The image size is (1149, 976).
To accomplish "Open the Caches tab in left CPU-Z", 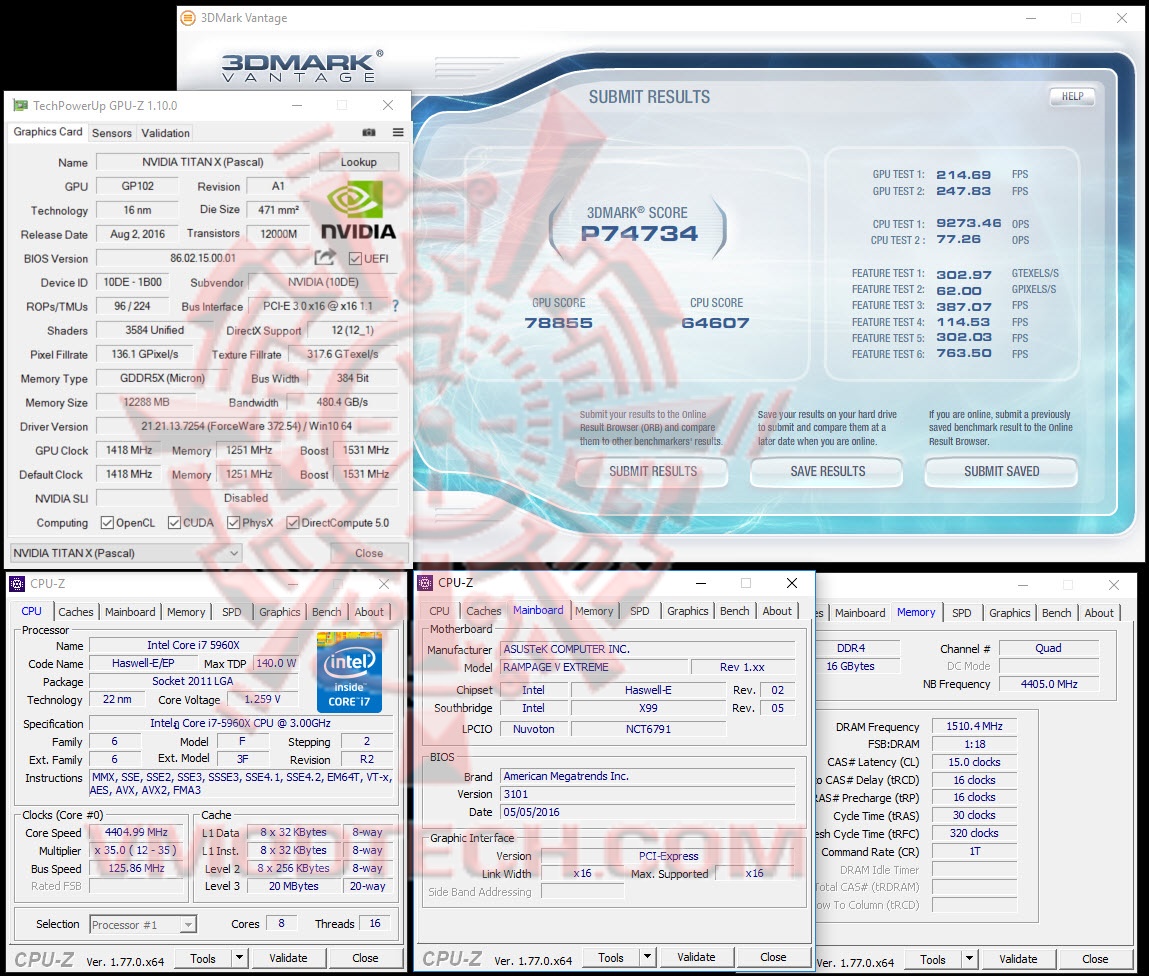I will (x=75, y=612).
